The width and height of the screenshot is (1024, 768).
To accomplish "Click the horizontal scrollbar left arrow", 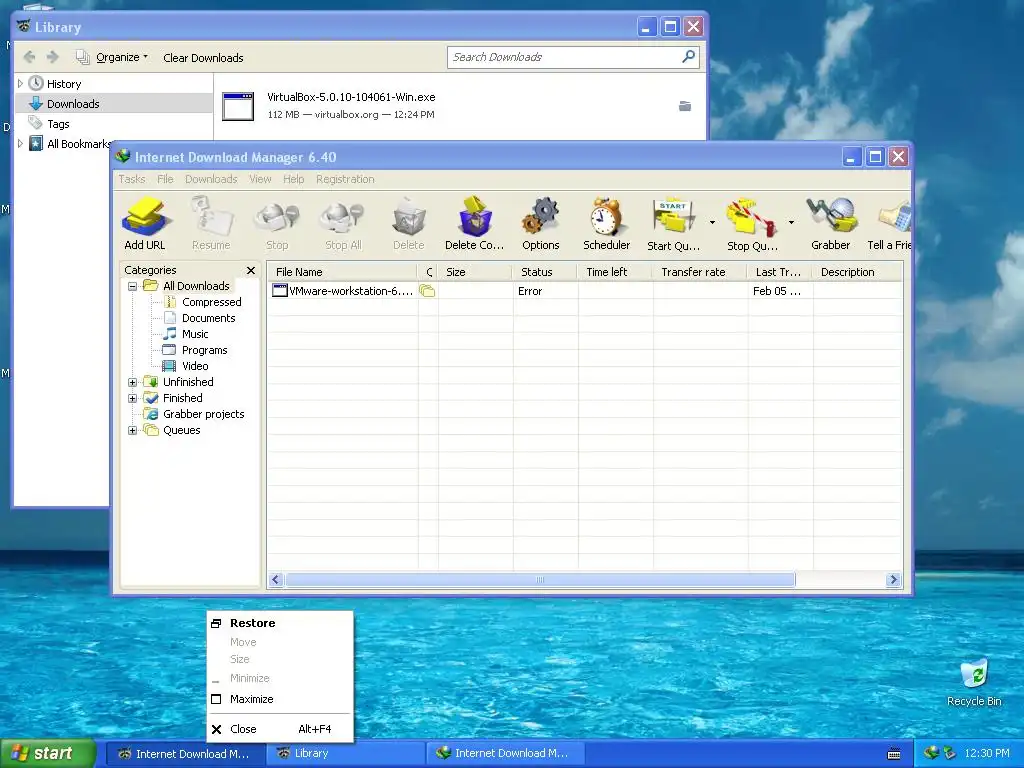I will pos(276,580).
